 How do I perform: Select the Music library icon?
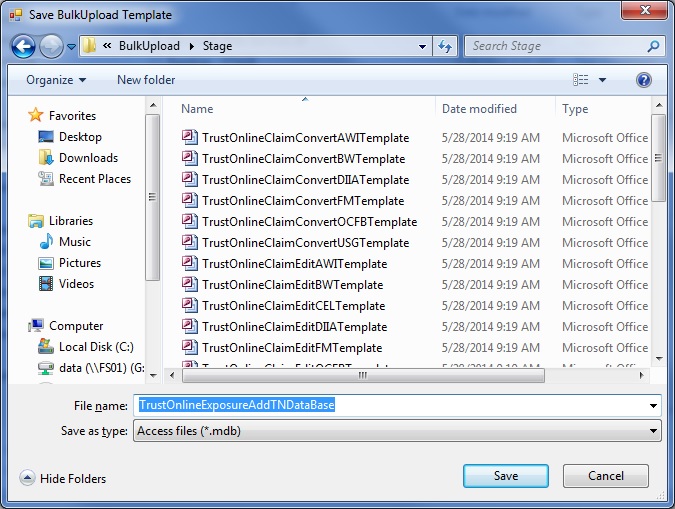[45, 242]
